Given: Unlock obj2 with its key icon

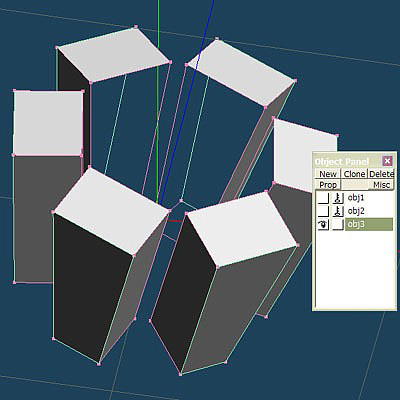Looking at the screenshot, I should [x=338, y=211].
